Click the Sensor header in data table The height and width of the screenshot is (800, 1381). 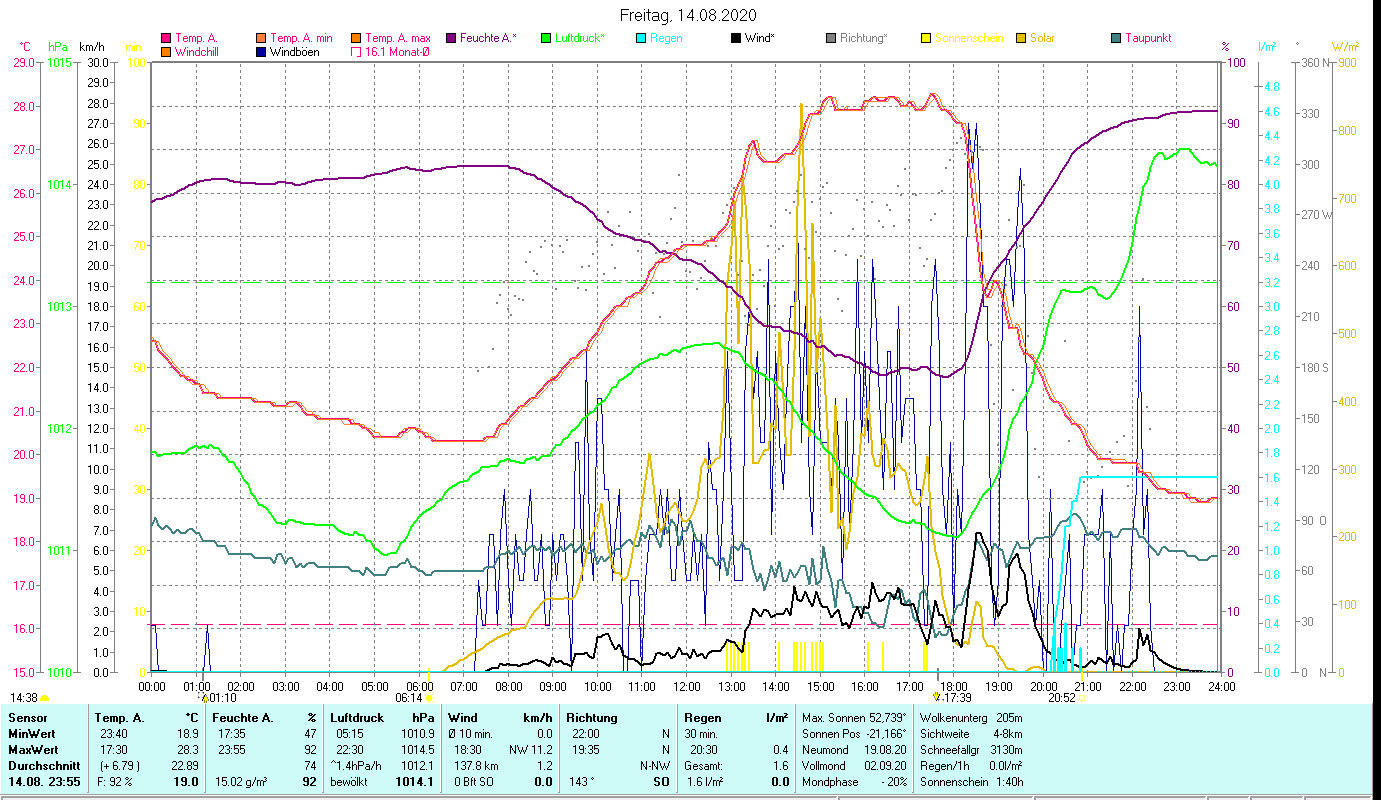28,718
